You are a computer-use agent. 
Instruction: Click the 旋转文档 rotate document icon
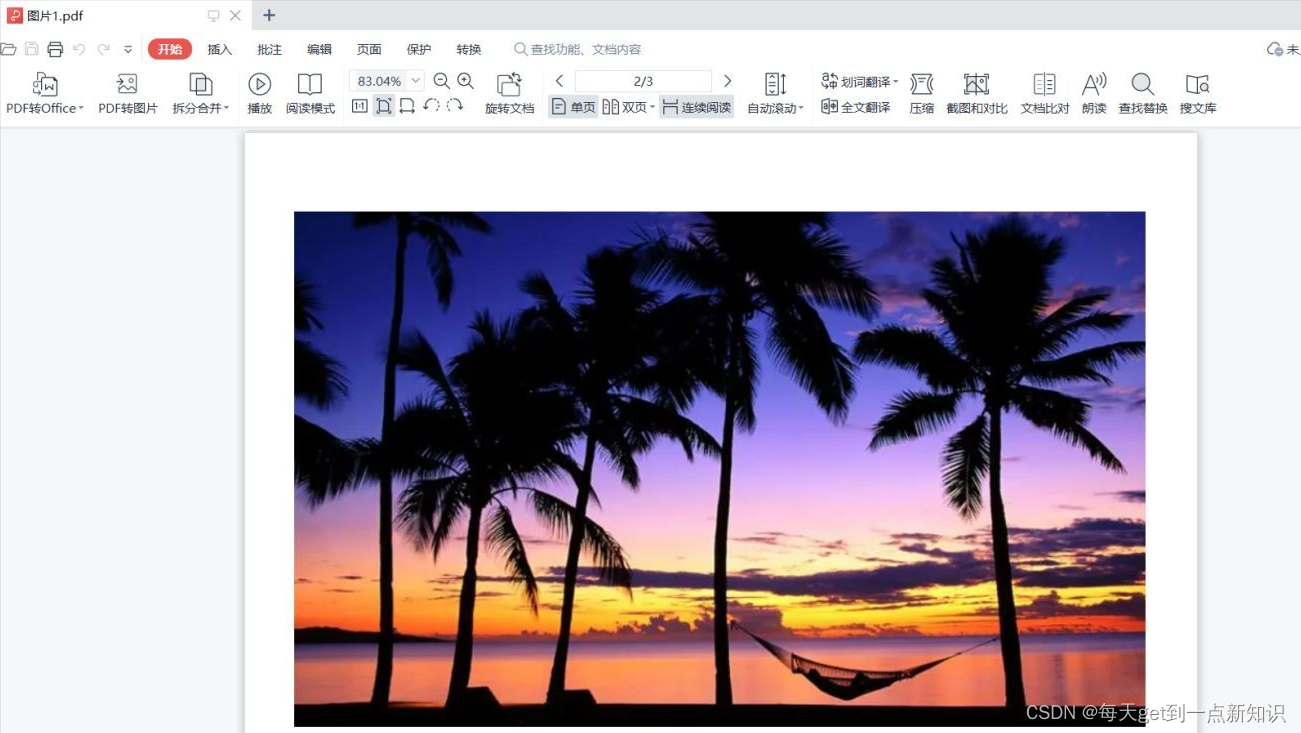(x=510, y=84)
